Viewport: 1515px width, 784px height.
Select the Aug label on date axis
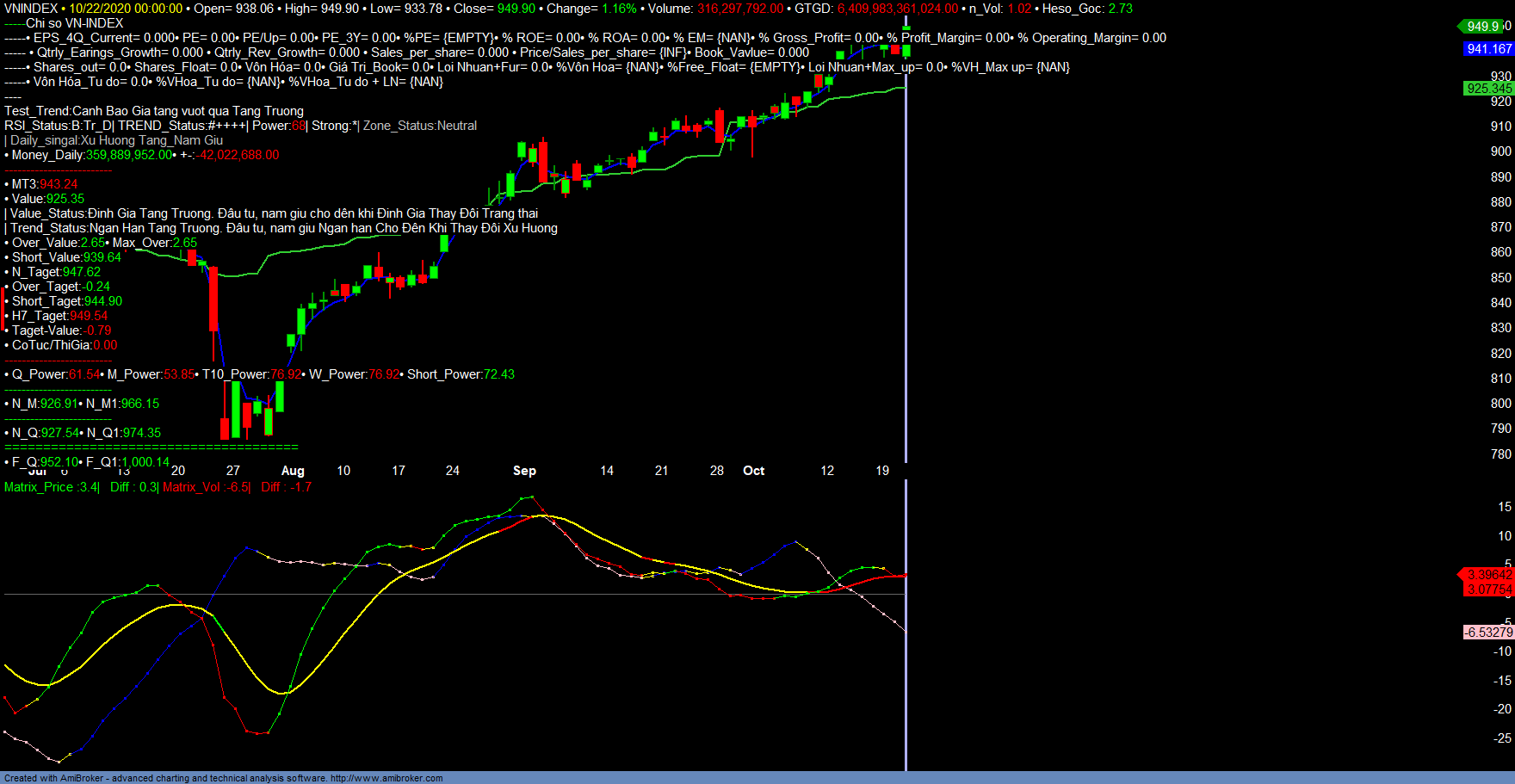[x=293, y=471]
